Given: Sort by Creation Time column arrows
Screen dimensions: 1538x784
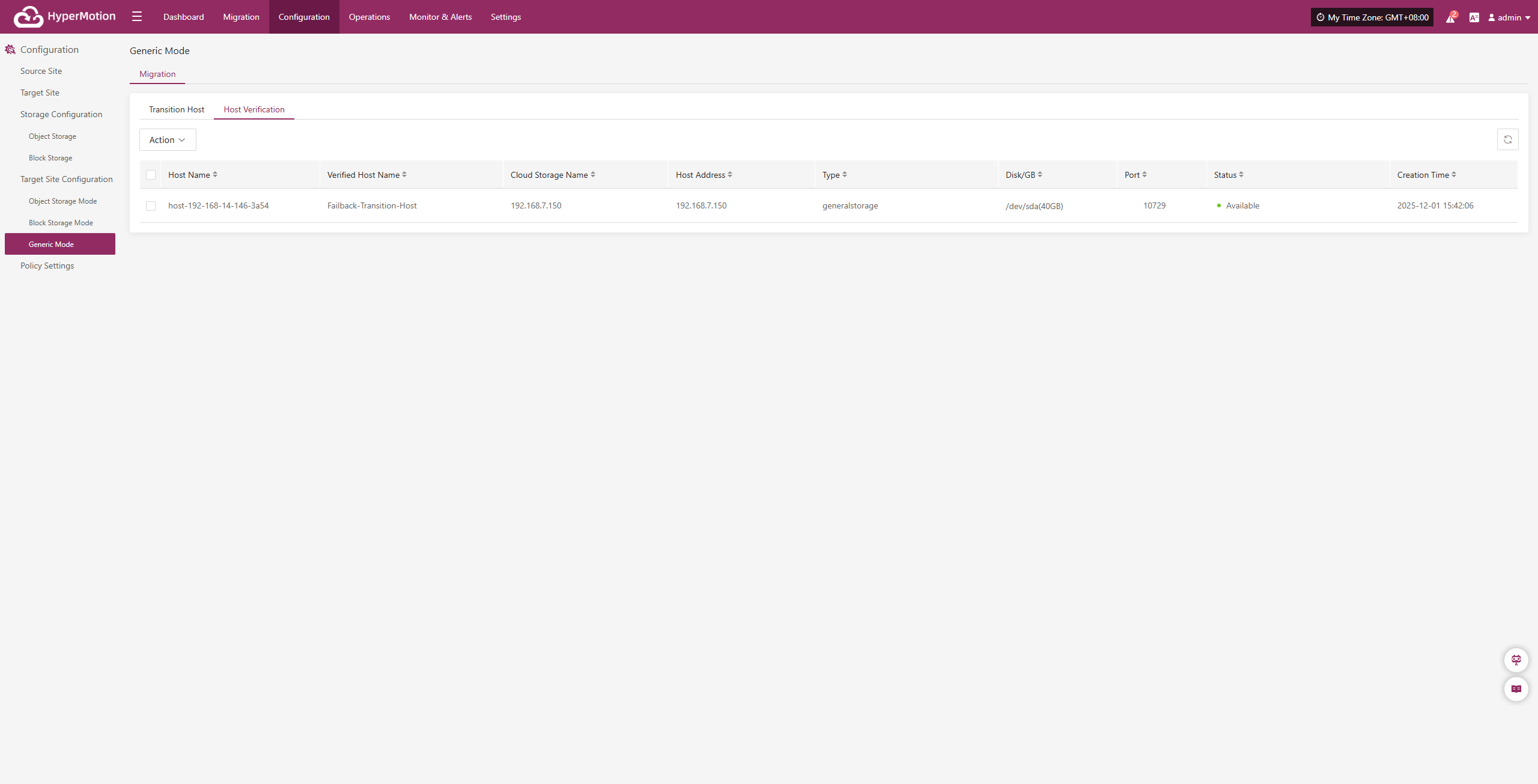Looking at the screenshot, I should click(x=1454, y=175).
